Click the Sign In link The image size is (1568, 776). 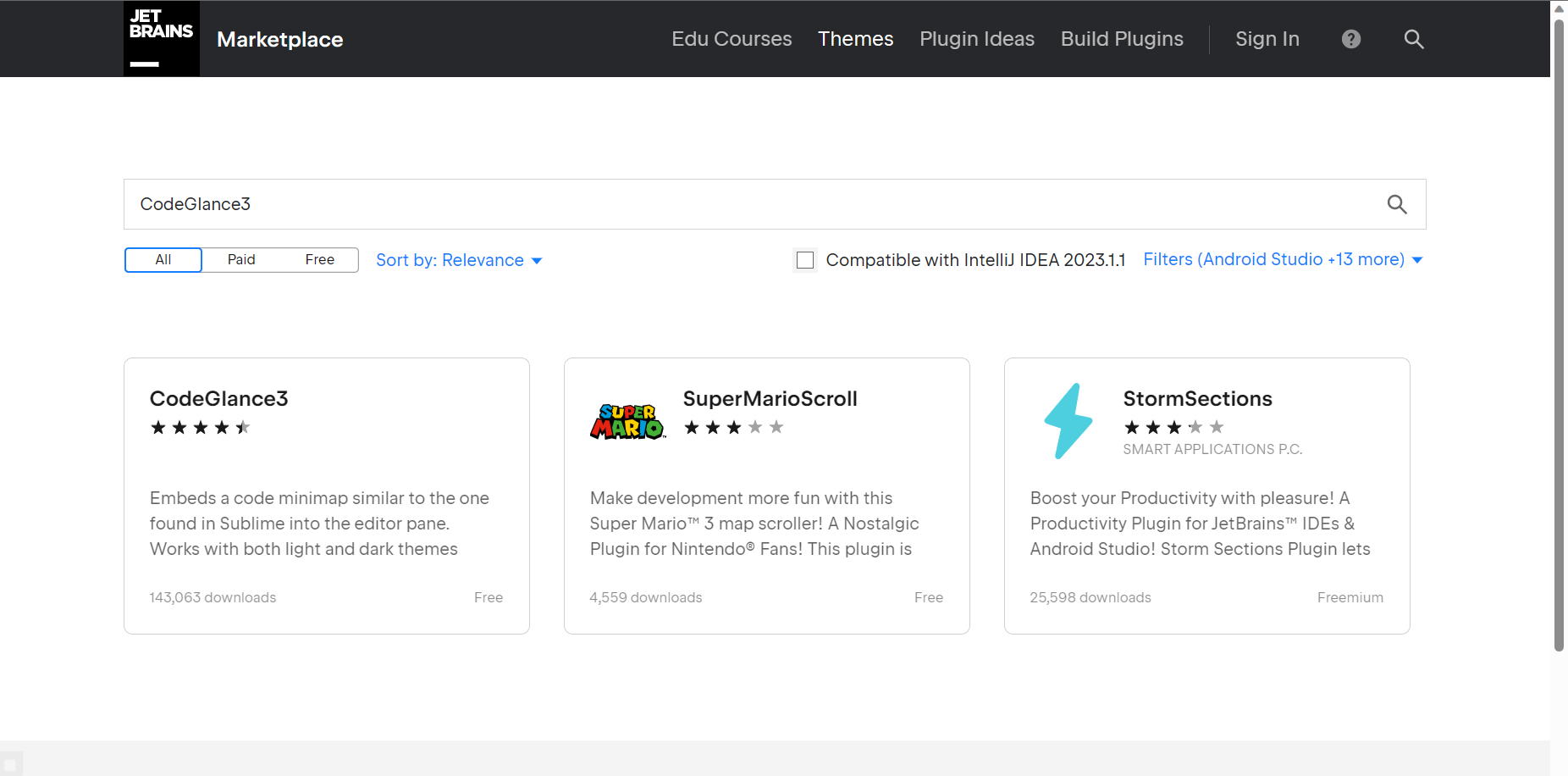point(1267,39)
